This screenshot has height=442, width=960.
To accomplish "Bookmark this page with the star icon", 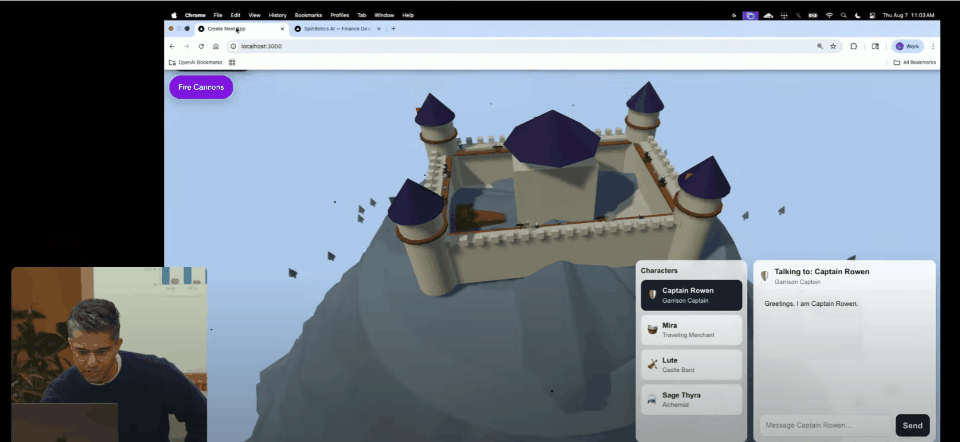I will click(x=833, y=46).
